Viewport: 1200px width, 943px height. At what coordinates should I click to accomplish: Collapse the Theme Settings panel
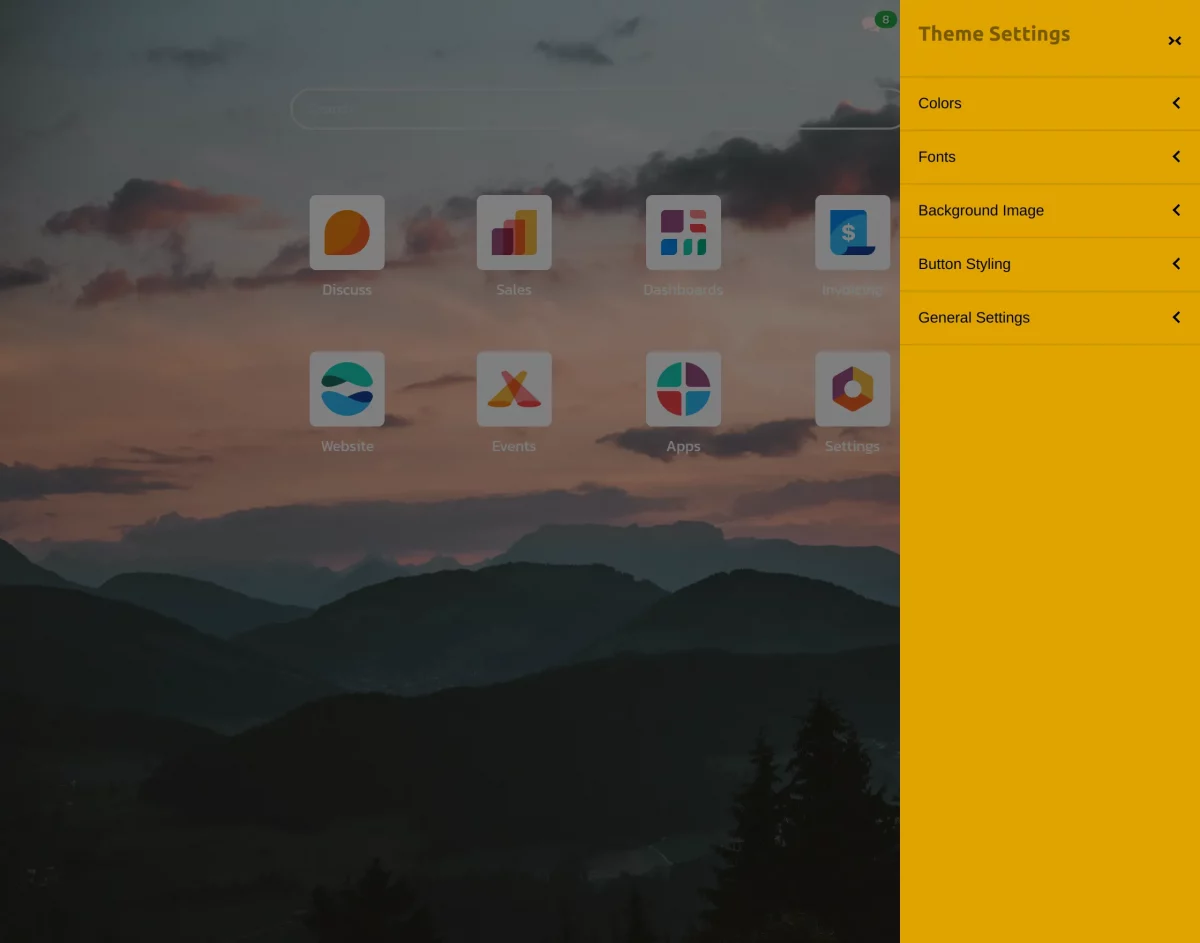pos(1174,40)
